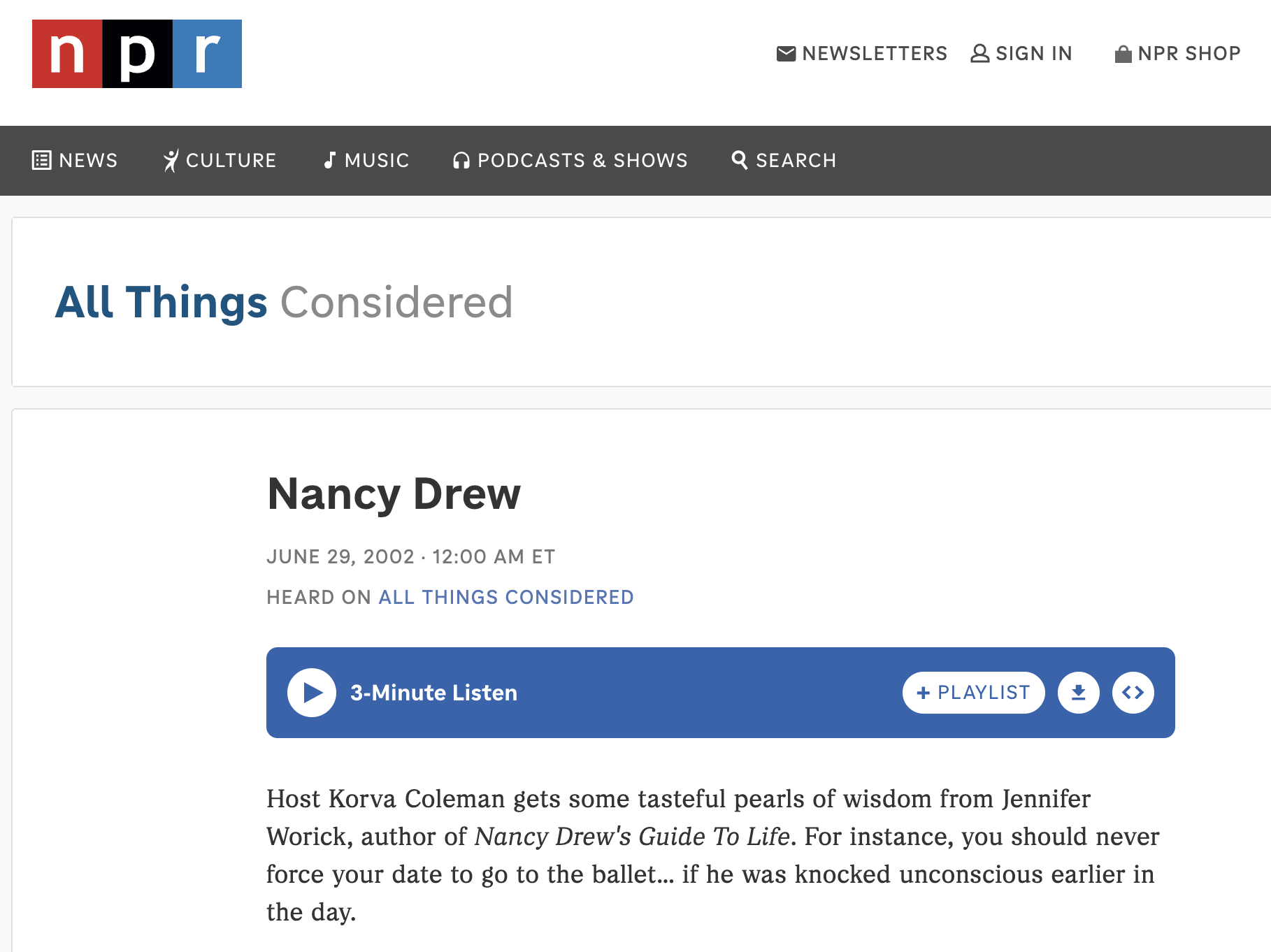Add story to playlist
This screenshot has width=1271, height=952.
tap(973, 693)
